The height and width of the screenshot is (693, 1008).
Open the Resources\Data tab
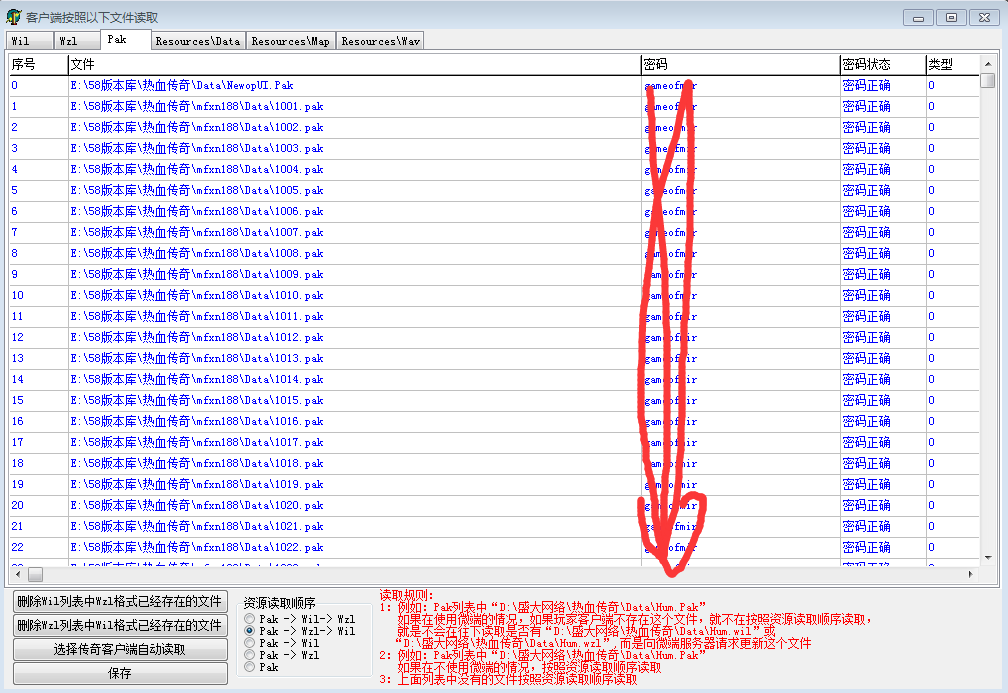(x=198, y=41)
